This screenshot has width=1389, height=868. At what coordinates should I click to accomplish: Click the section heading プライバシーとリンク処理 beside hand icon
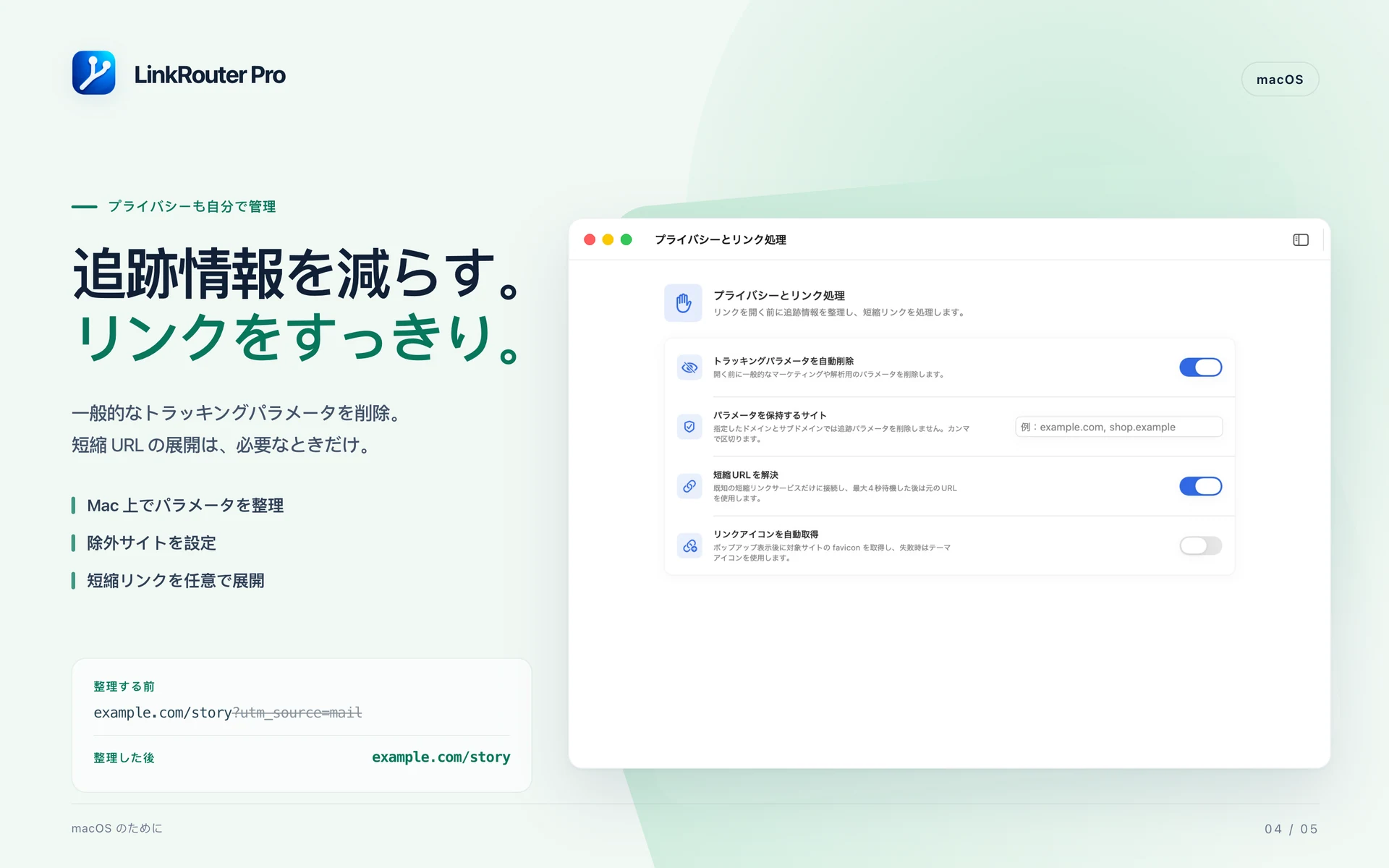779,295
